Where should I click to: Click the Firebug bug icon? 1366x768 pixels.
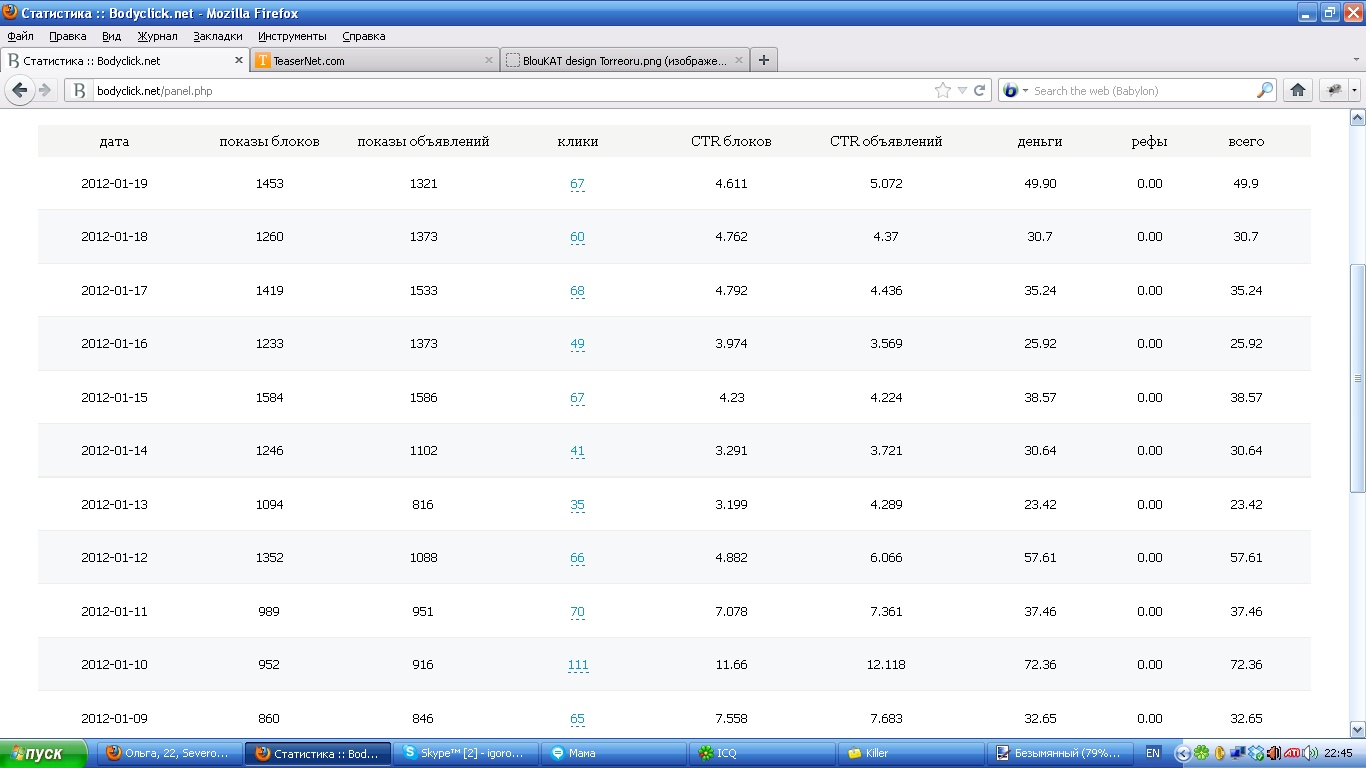tap(1333, 90)
